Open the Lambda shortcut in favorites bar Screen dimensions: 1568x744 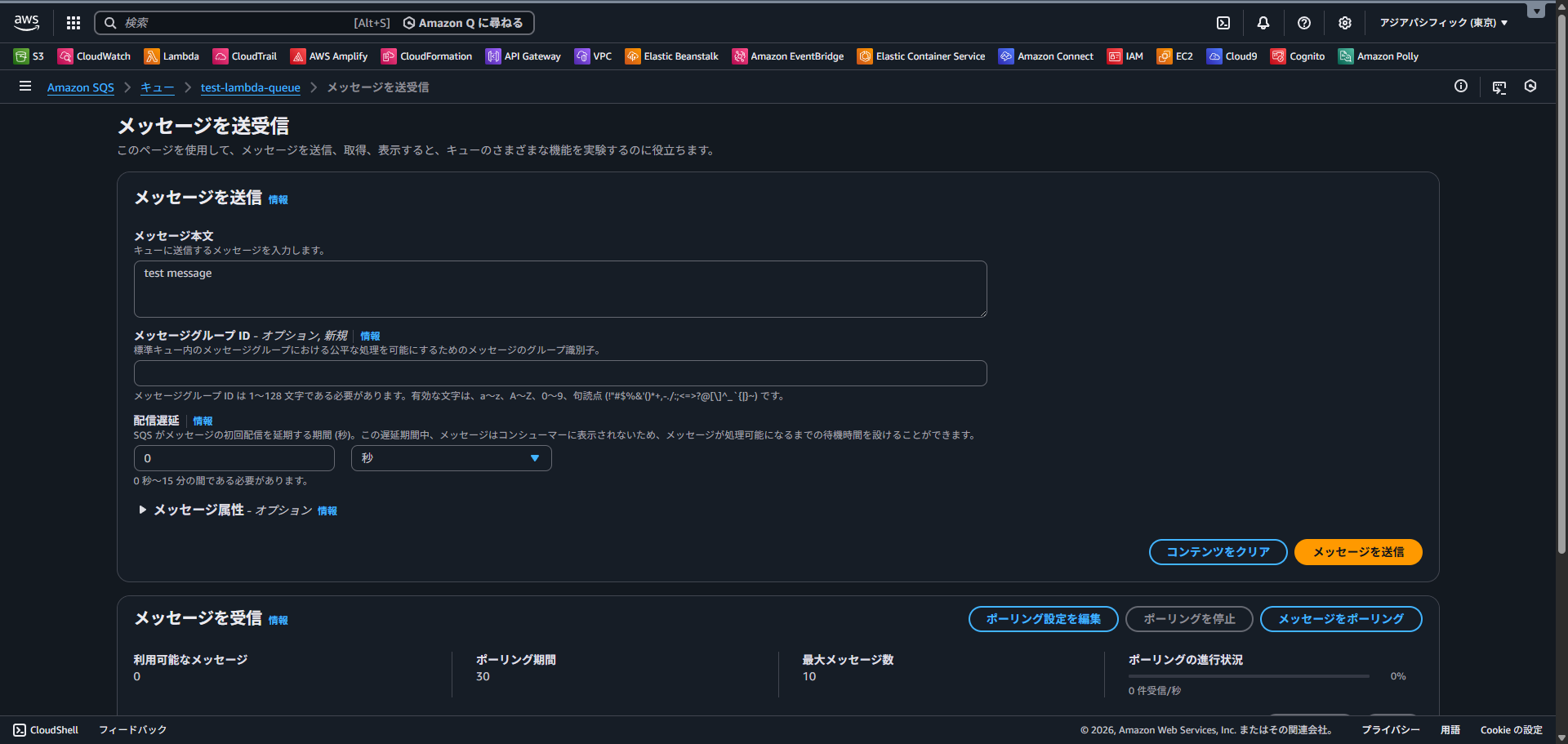click(171, 56)
